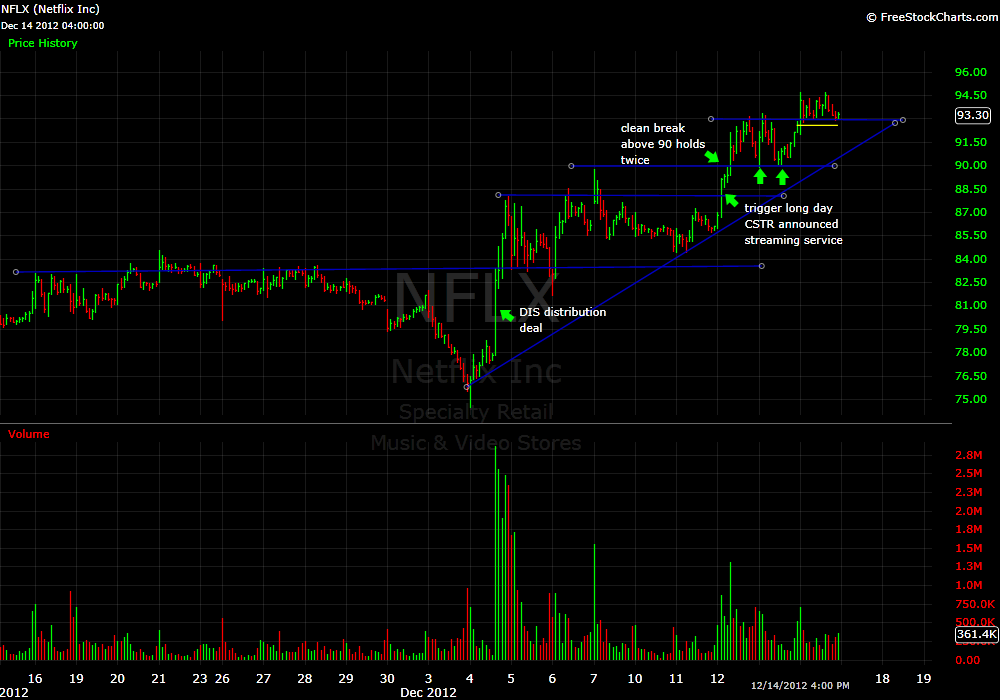Image resolution: width=1000 pixels, height=700 pixels.
Task: Select the 'clean break above 90 holds twice' note
Action: click(663, 144)
